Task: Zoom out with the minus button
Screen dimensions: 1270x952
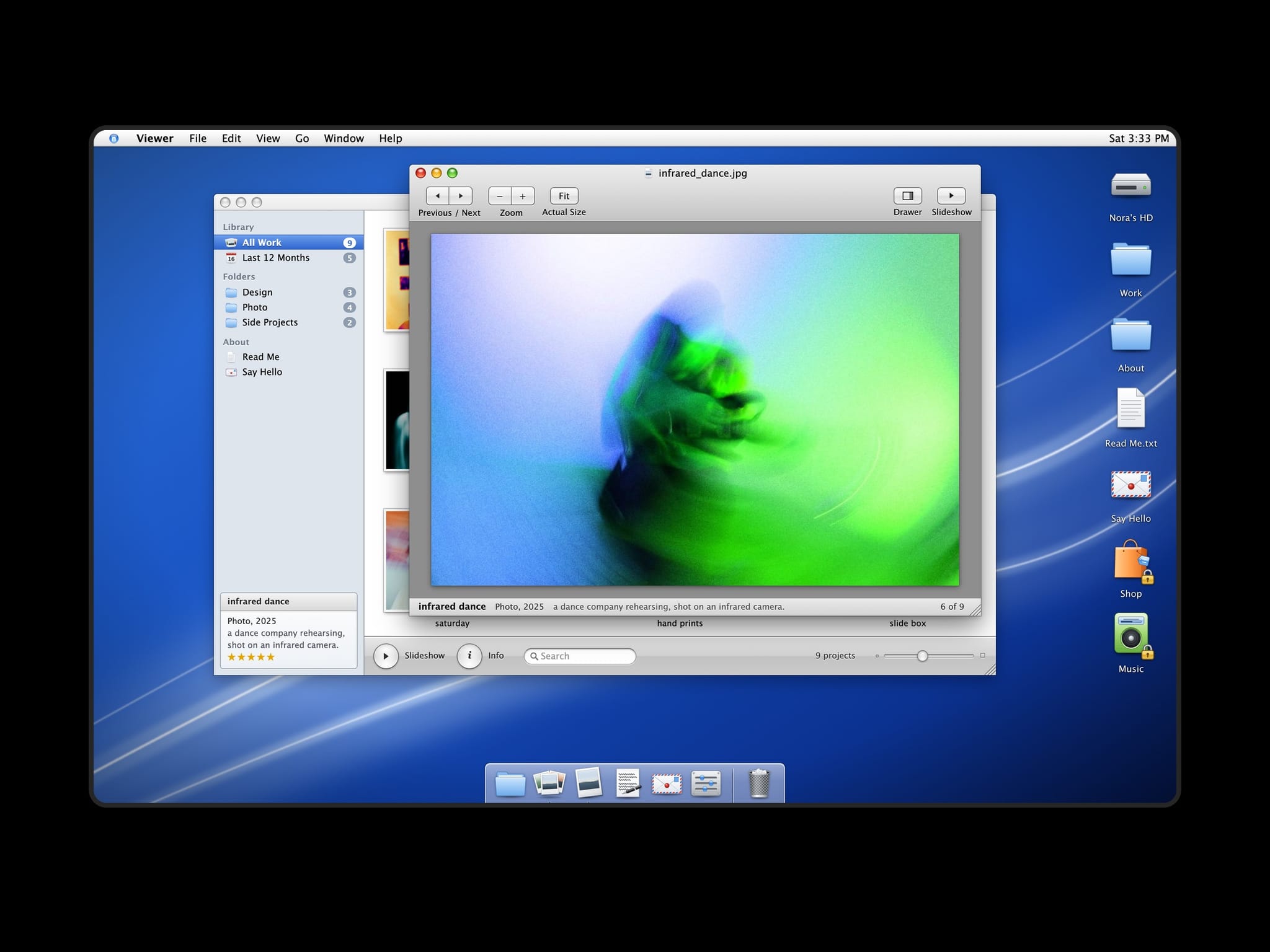Action: [x=500, y=196]
